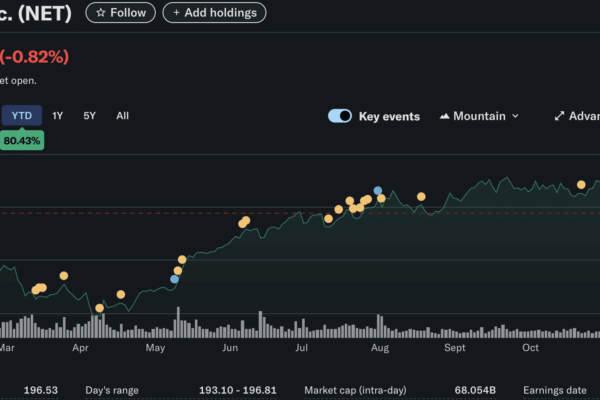Click the yellow event marker in early April
This screenshot has width=600, height=400.
99,308
